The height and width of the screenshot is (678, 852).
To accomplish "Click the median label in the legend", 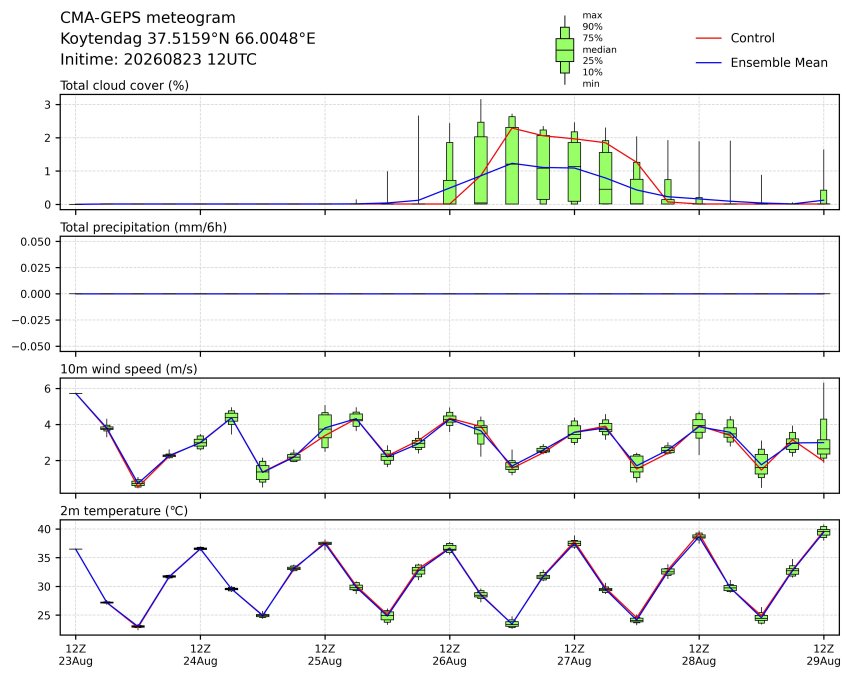I will (599, 49).
